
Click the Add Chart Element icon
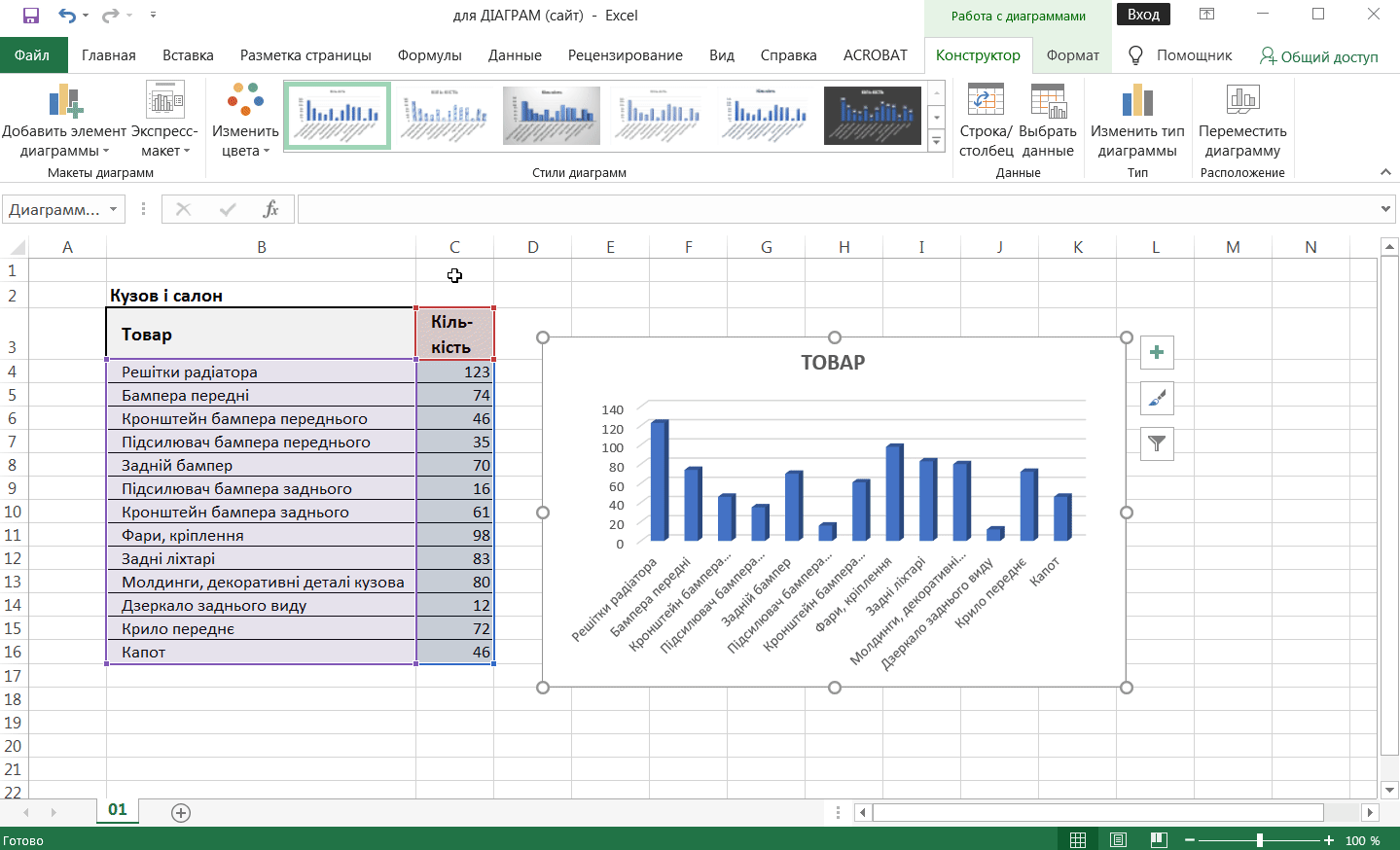(64, 101)
